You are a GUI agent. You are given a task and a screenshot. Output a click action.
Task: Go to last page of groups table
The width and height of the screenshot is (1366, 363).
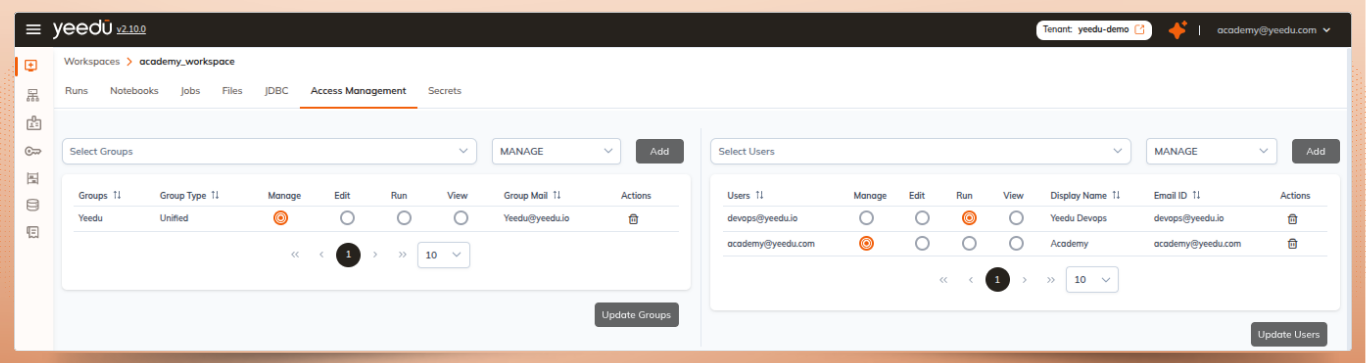coord(402,255)
